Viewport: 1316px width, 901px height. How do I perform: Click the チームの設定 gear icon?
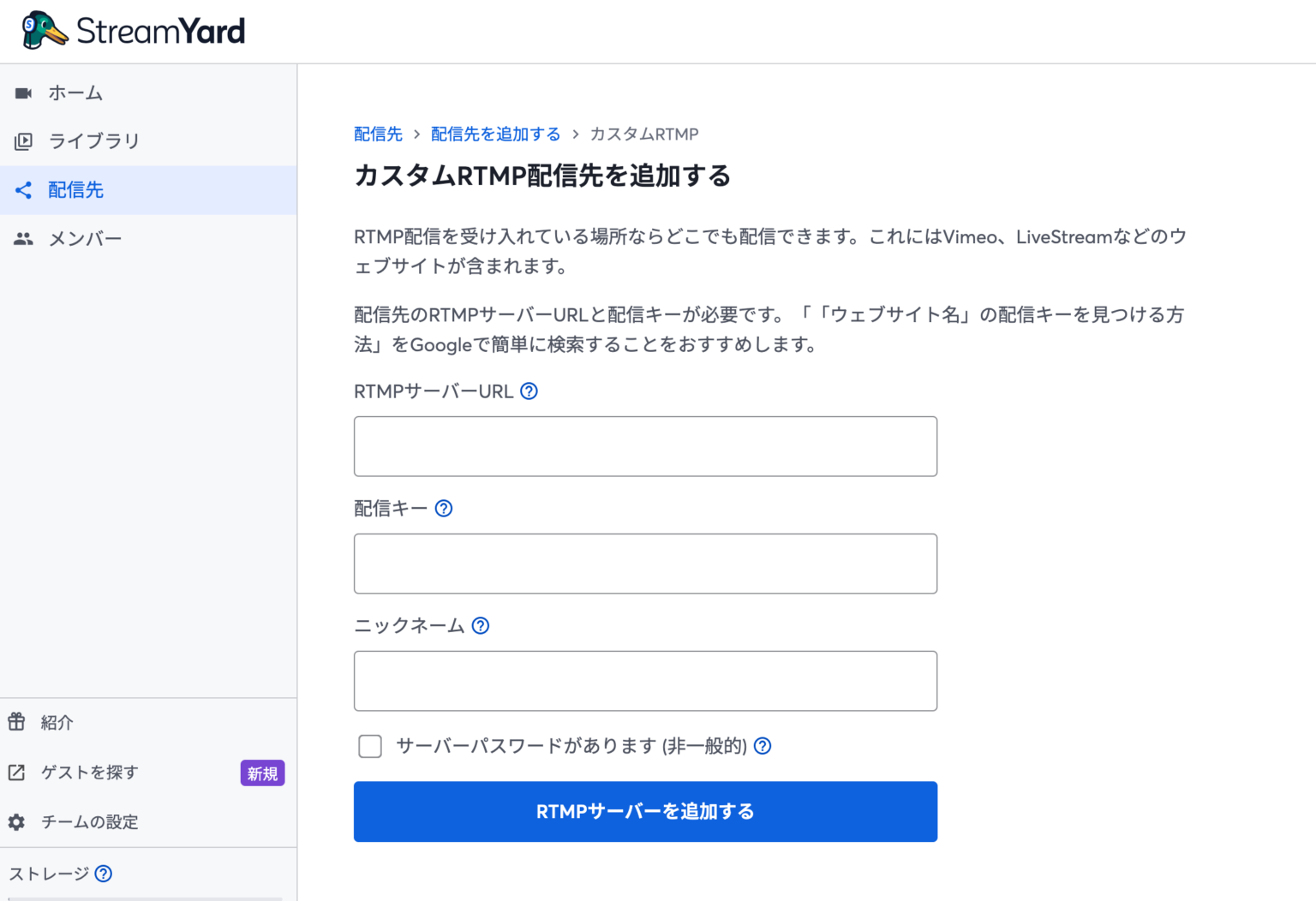17,821
